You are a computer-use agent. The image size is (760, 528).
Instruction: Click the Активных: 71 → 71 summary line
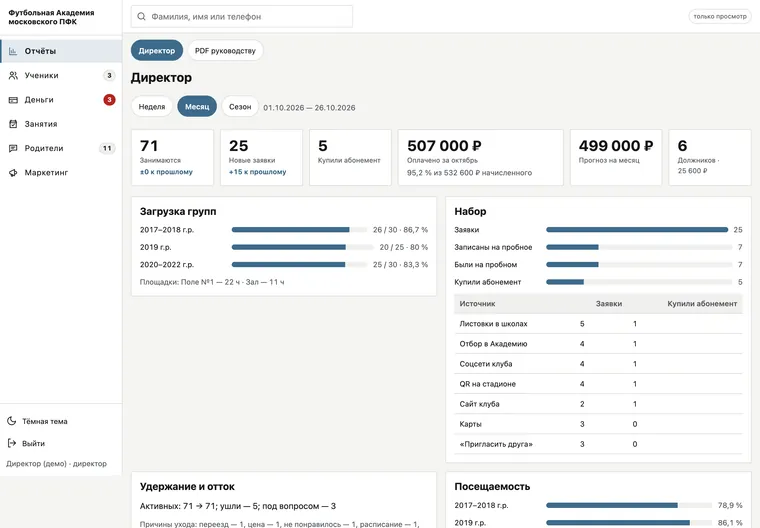[x=238, y=506]
